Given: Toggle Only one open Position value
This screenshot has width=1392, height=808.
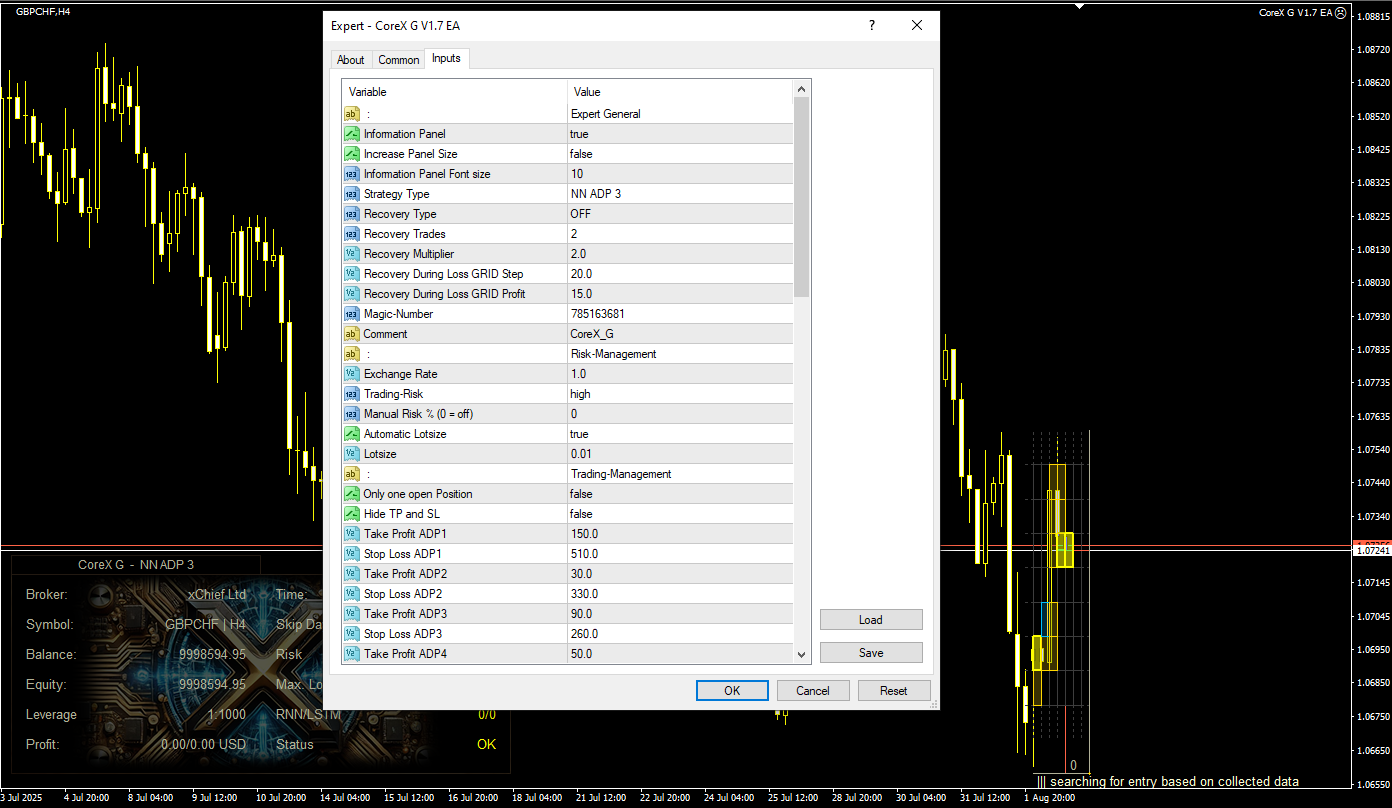Looking at the screenshot, I should pos(680,494).
